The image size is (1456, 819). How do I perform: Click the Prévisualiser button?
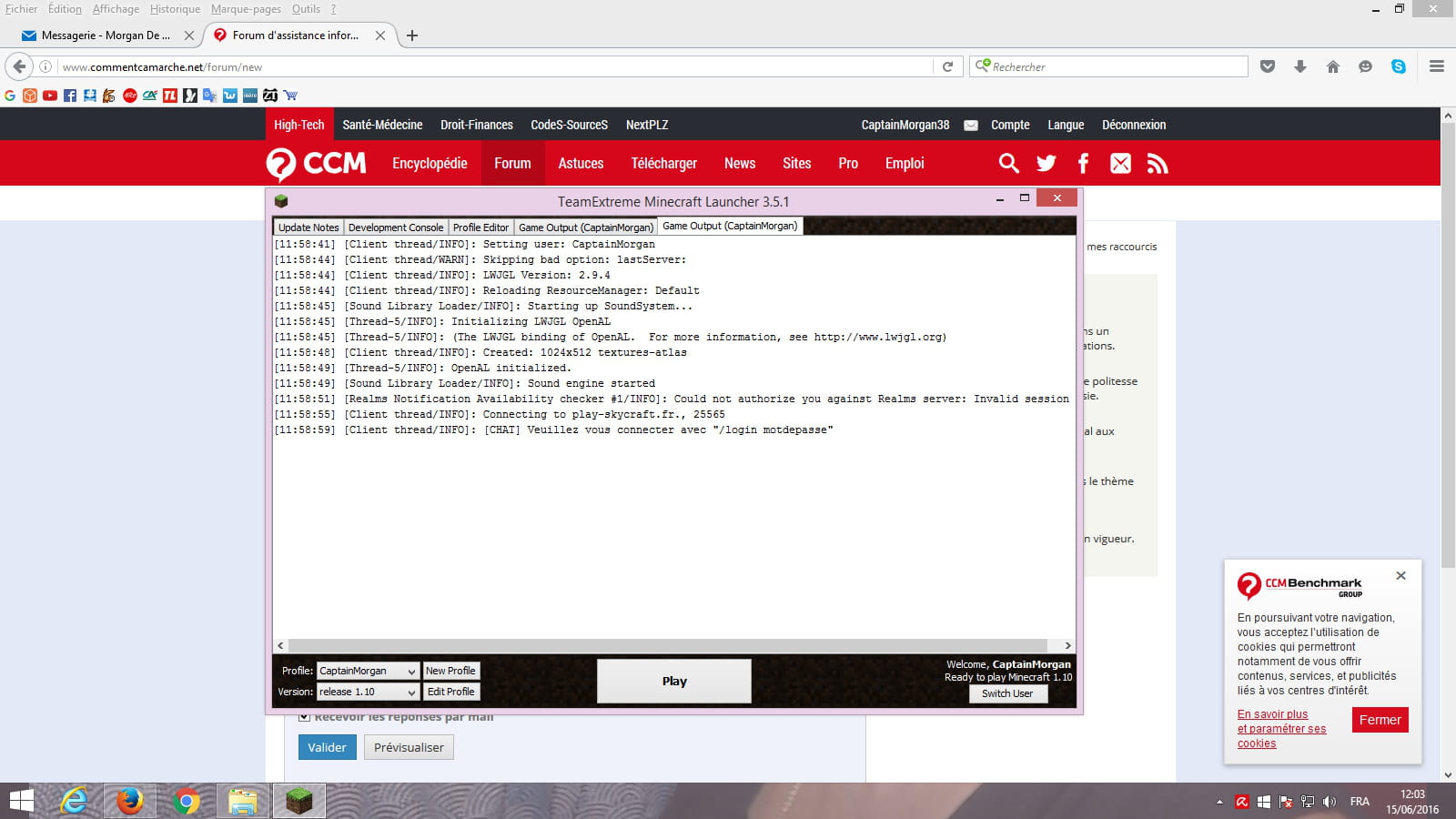(409, 747)
